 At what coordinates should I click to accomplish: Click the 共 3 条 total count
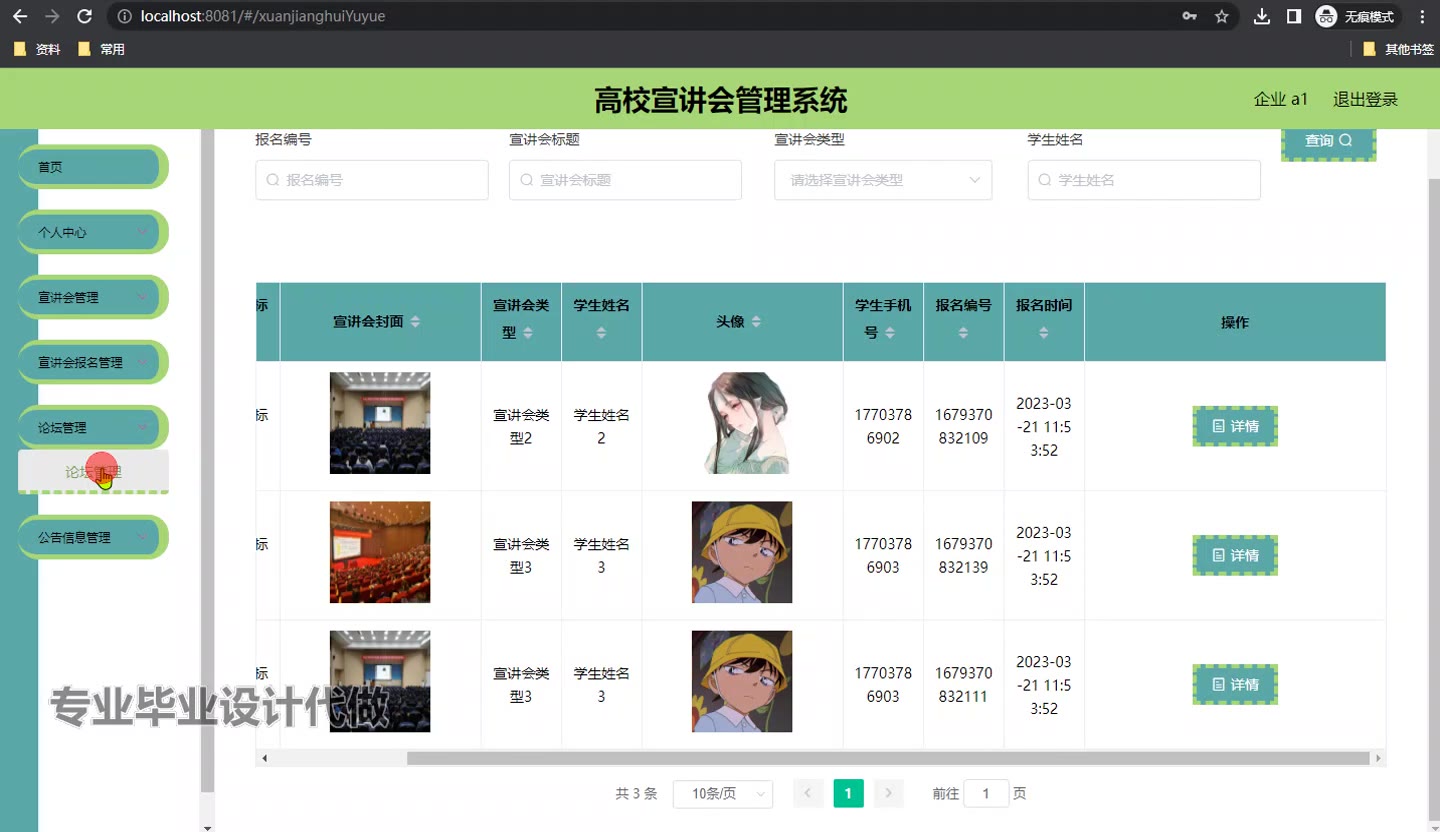(x=636, y=793)
